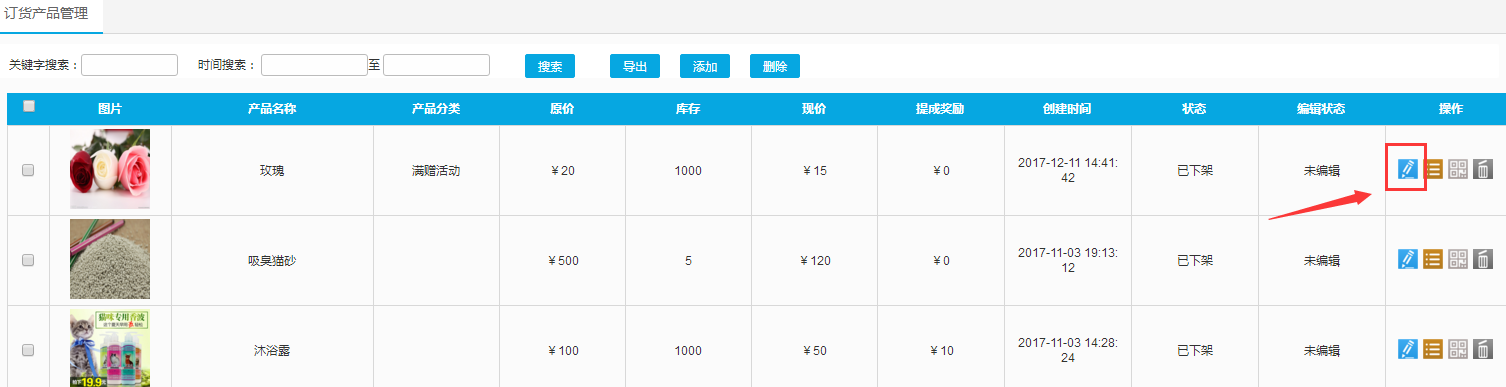Click the edit pencil icon for 玫瑰

tap(1408, 169)
